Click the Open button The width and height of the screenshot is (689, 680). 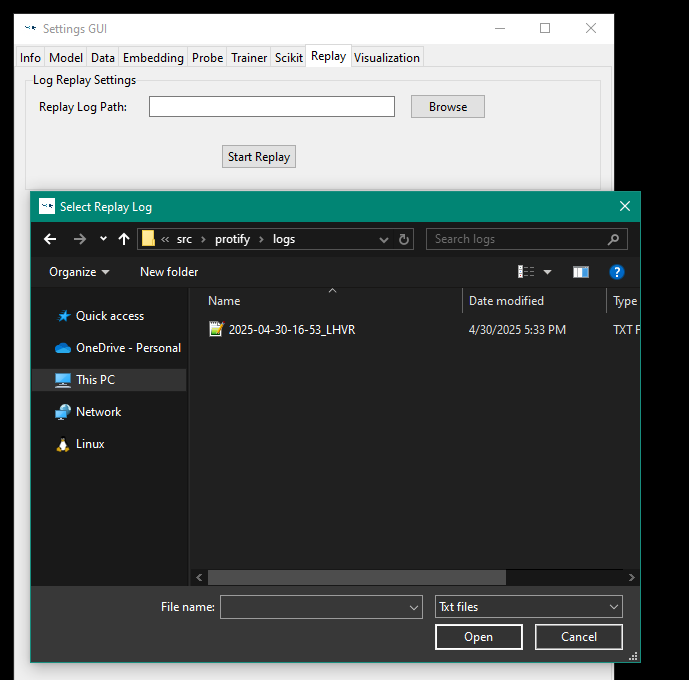pyautogui.click(x=478, y=637)
